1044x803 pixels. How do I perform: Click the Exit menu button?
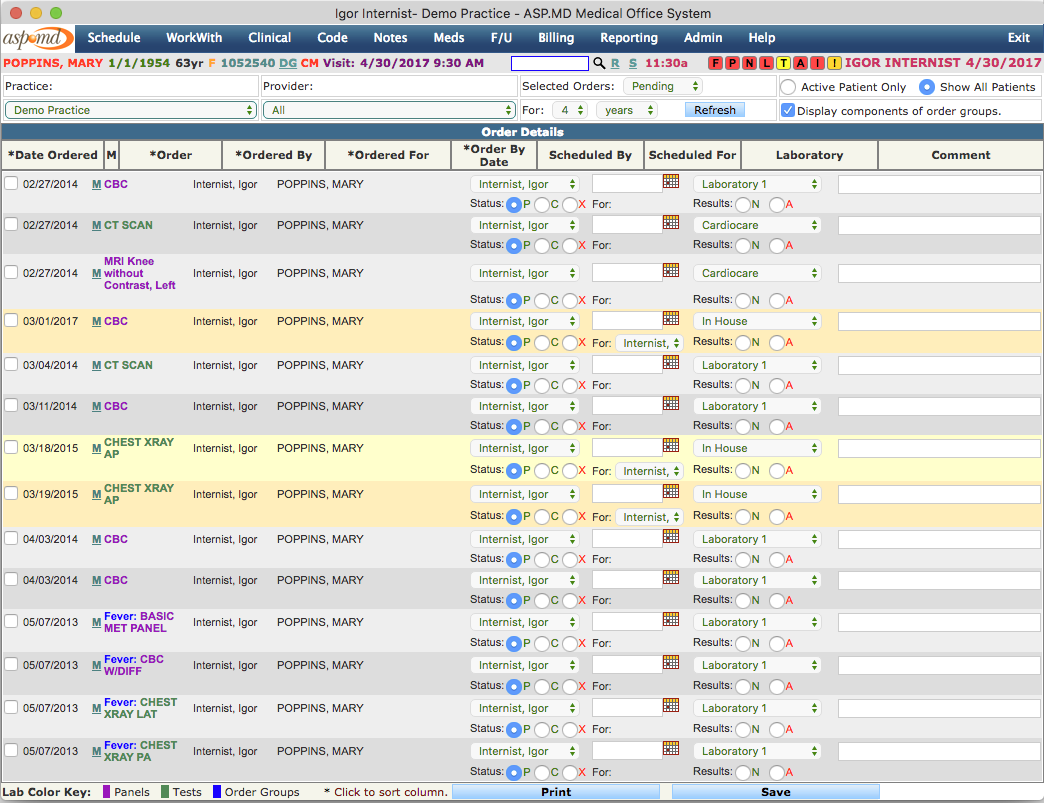[1019, 38]
